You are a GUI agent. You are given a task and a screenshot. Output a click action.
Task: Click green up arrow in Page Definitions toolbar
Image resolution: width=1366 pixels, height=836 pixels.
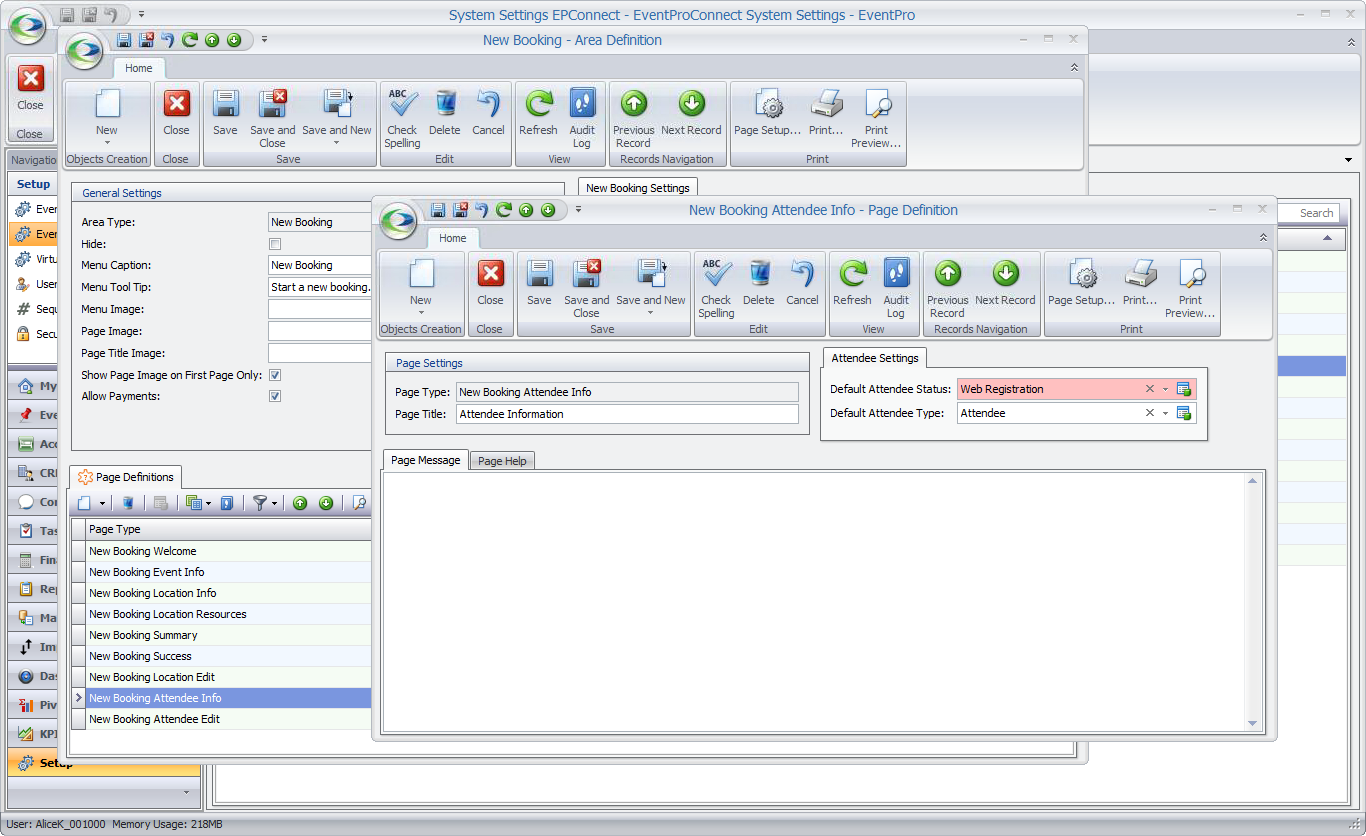300,503
